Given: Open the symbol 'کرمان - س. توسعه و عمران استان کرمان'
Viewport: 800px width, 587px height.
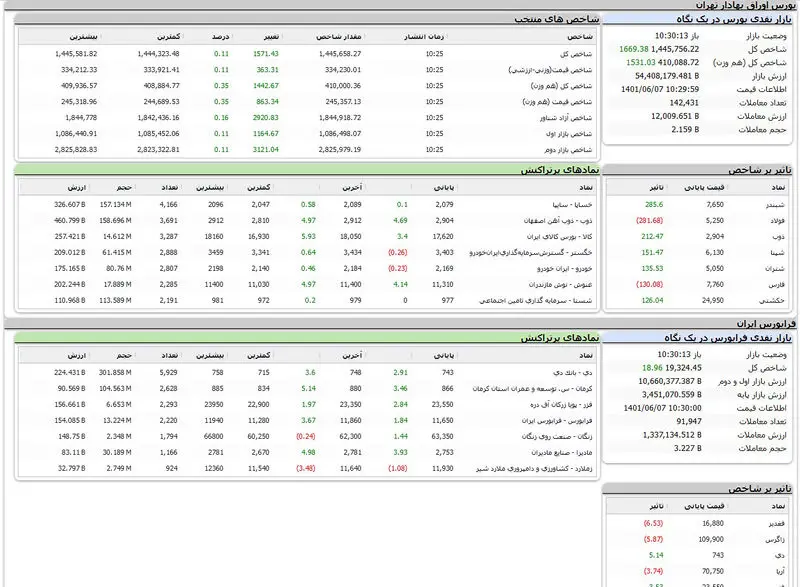Looking at the screenshot, I should click(x=532, y=389).
